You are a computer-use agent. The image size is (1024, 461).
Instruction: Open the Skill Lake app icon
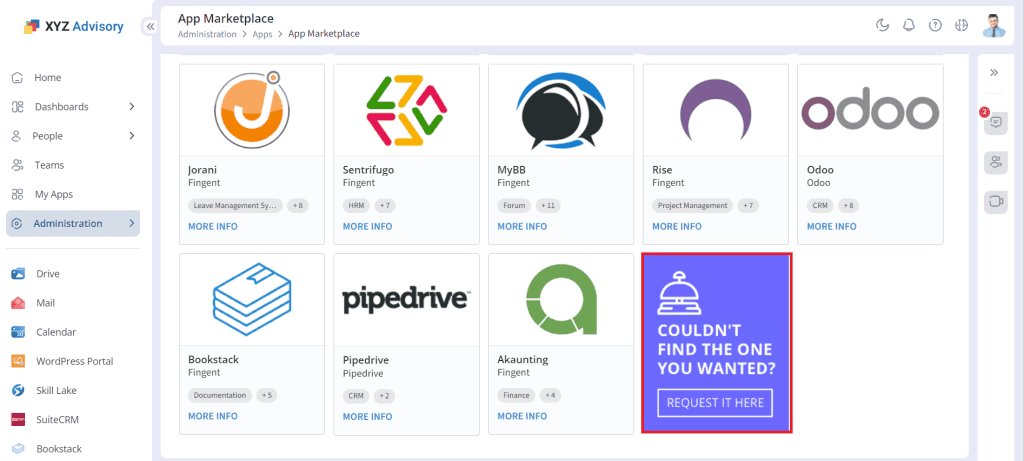coord(18,390)
